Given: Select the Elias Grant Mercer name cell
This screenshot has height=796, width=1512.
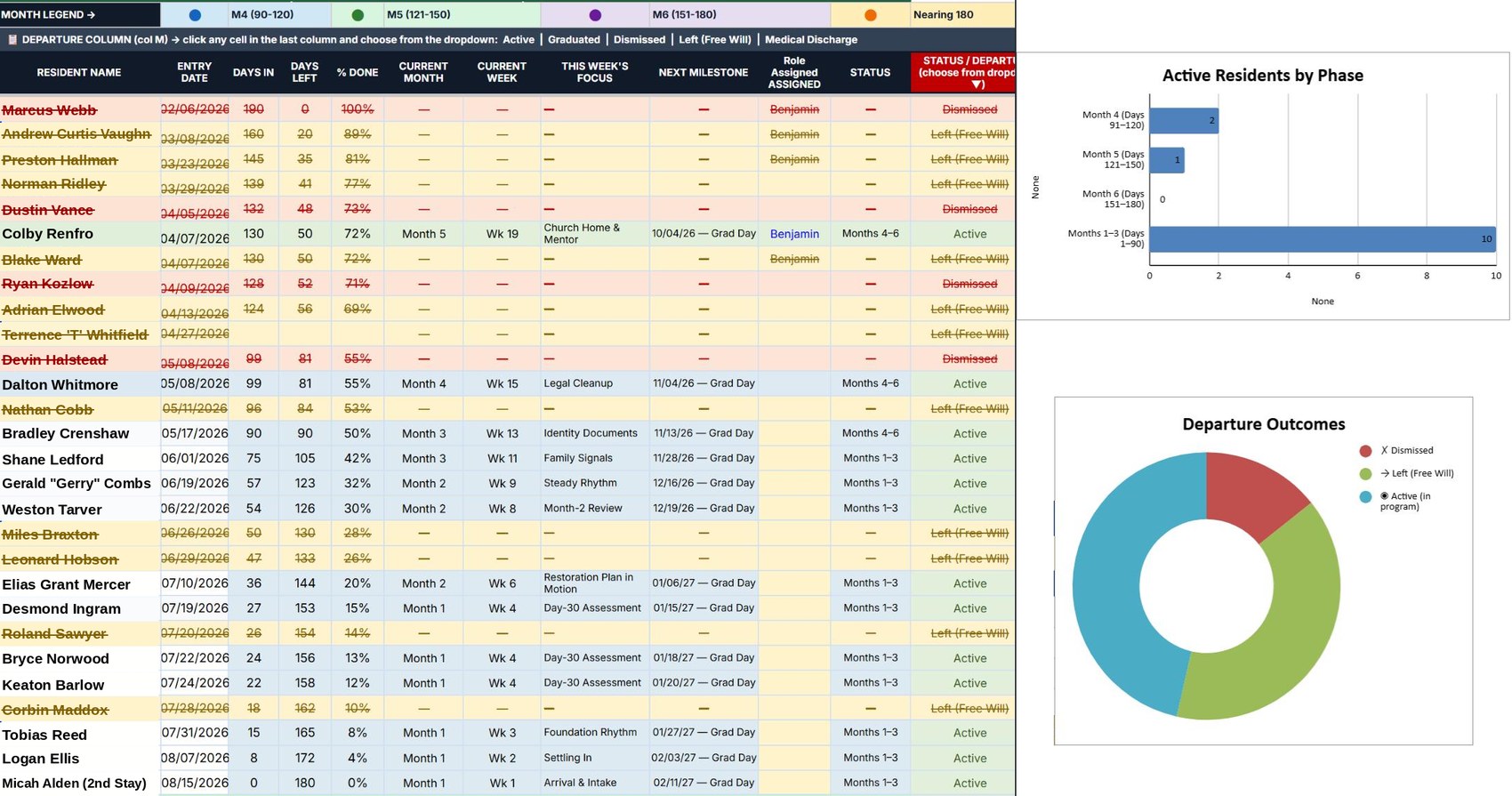Looking at the screenshot, I should [x=80, y=583].
